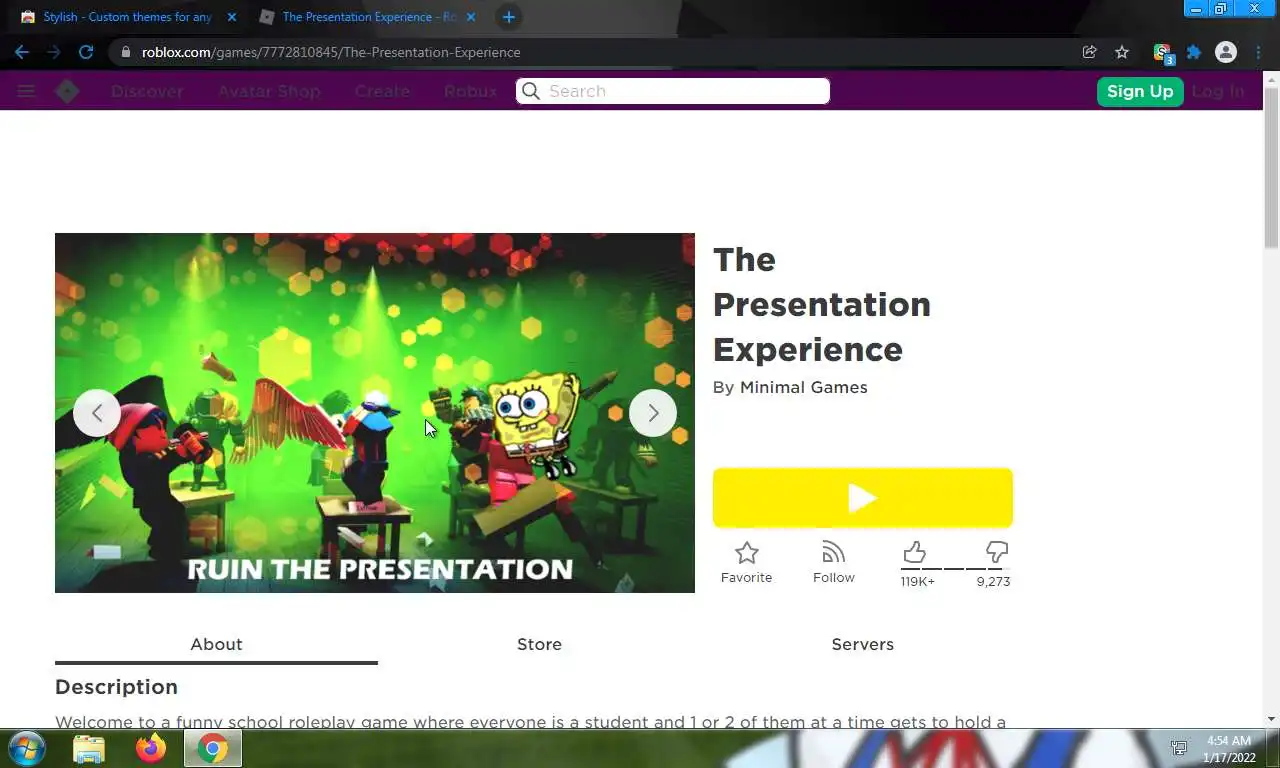Open the Roblox hamburger navigation menu
1280x768 pixels.
coord(26,91)
